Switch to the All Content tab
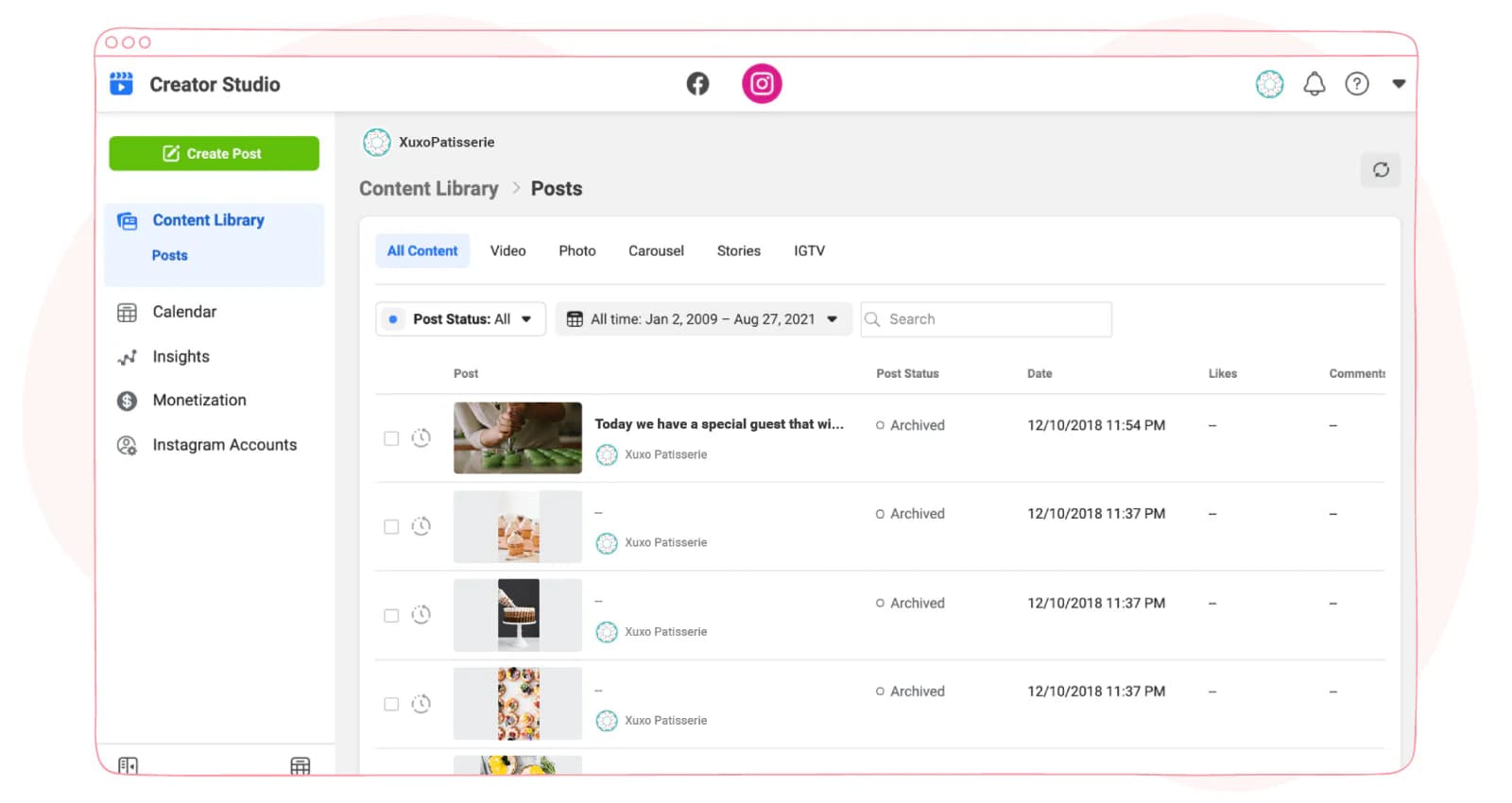 click(x=422, y=250)
